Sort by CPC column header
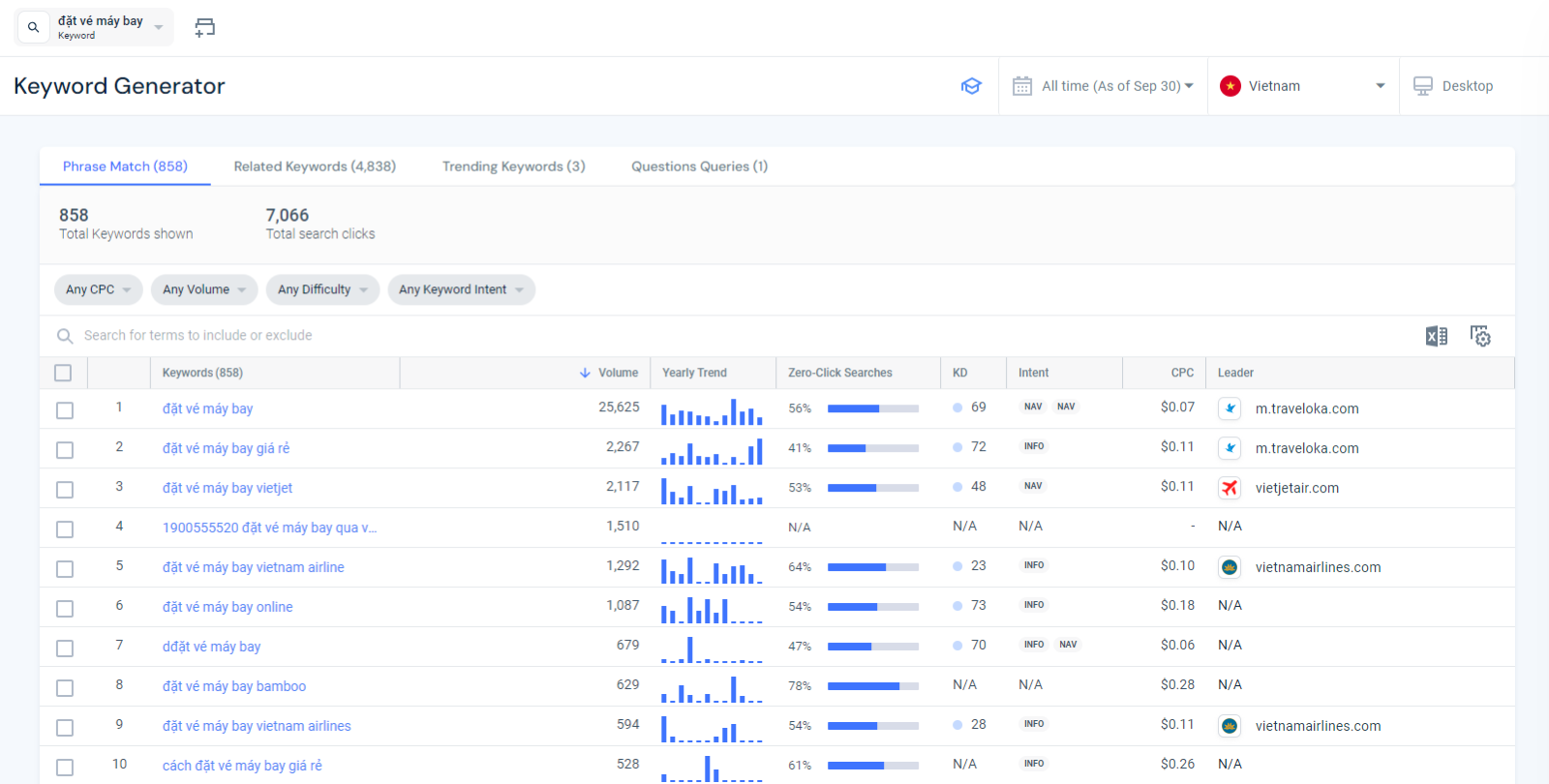Screen dimensions: 1549x784 point(1182,373)
